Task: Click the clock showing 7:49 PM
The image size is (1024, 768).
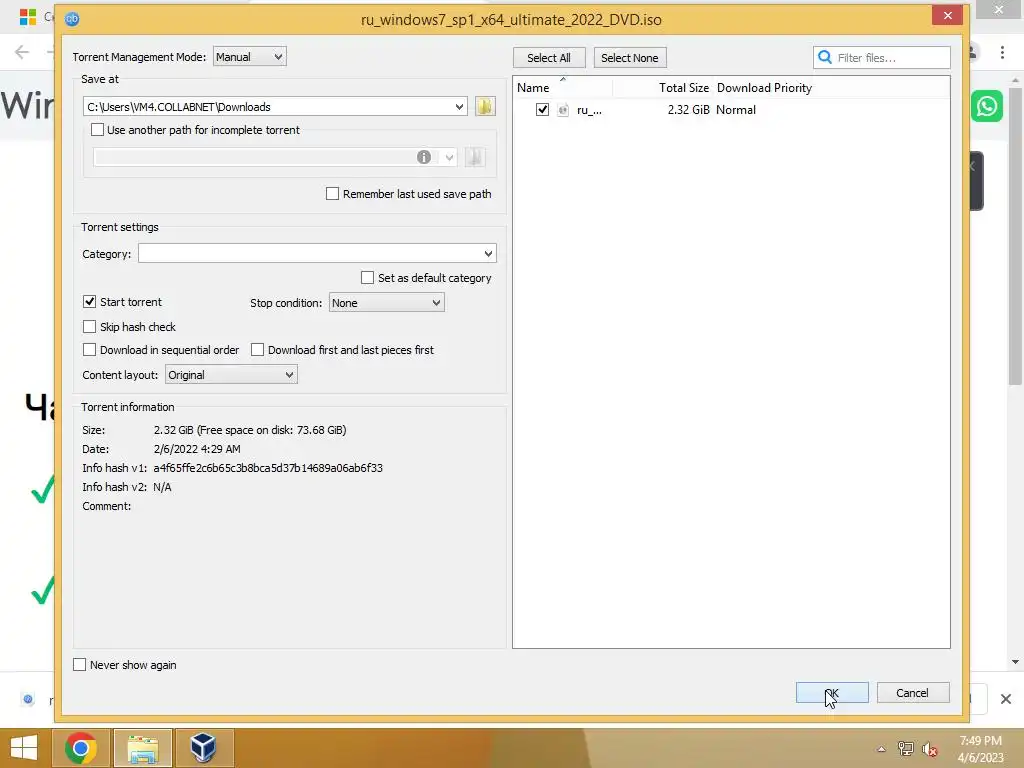Action: pyautogui.click(x=980, y=741)
